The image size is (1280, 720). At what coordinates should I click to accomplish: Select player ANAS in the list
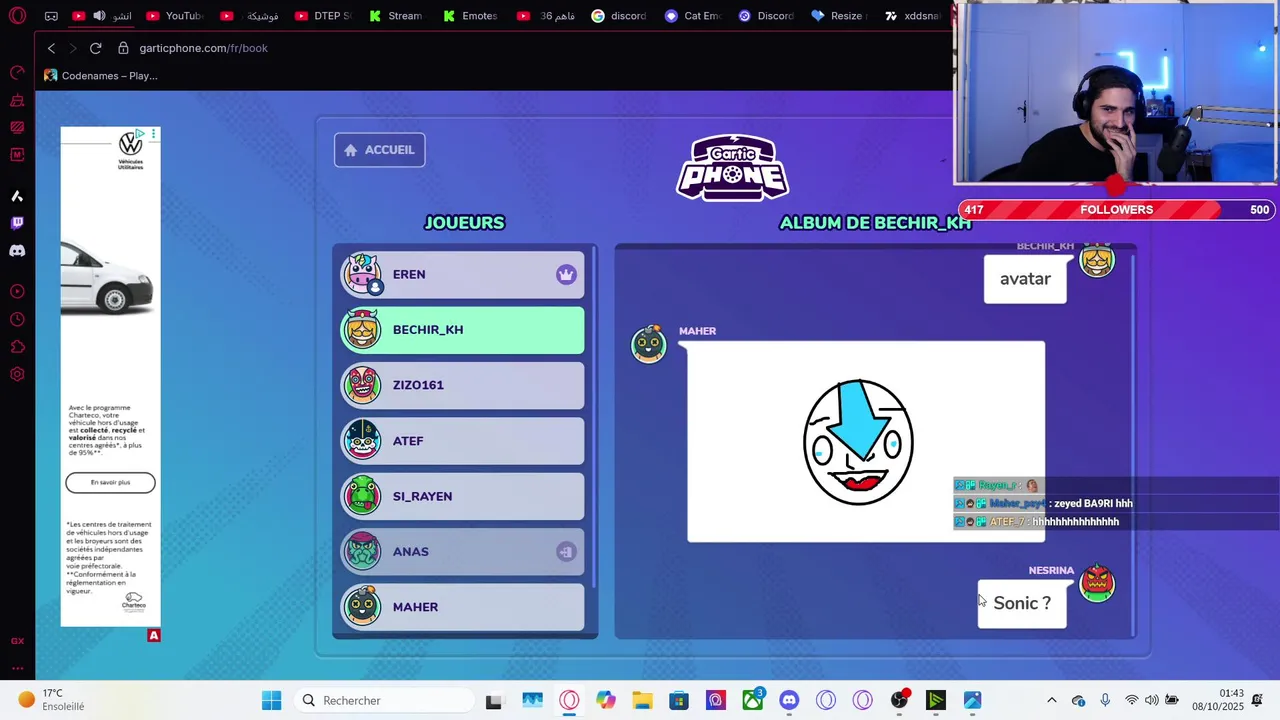462,551
